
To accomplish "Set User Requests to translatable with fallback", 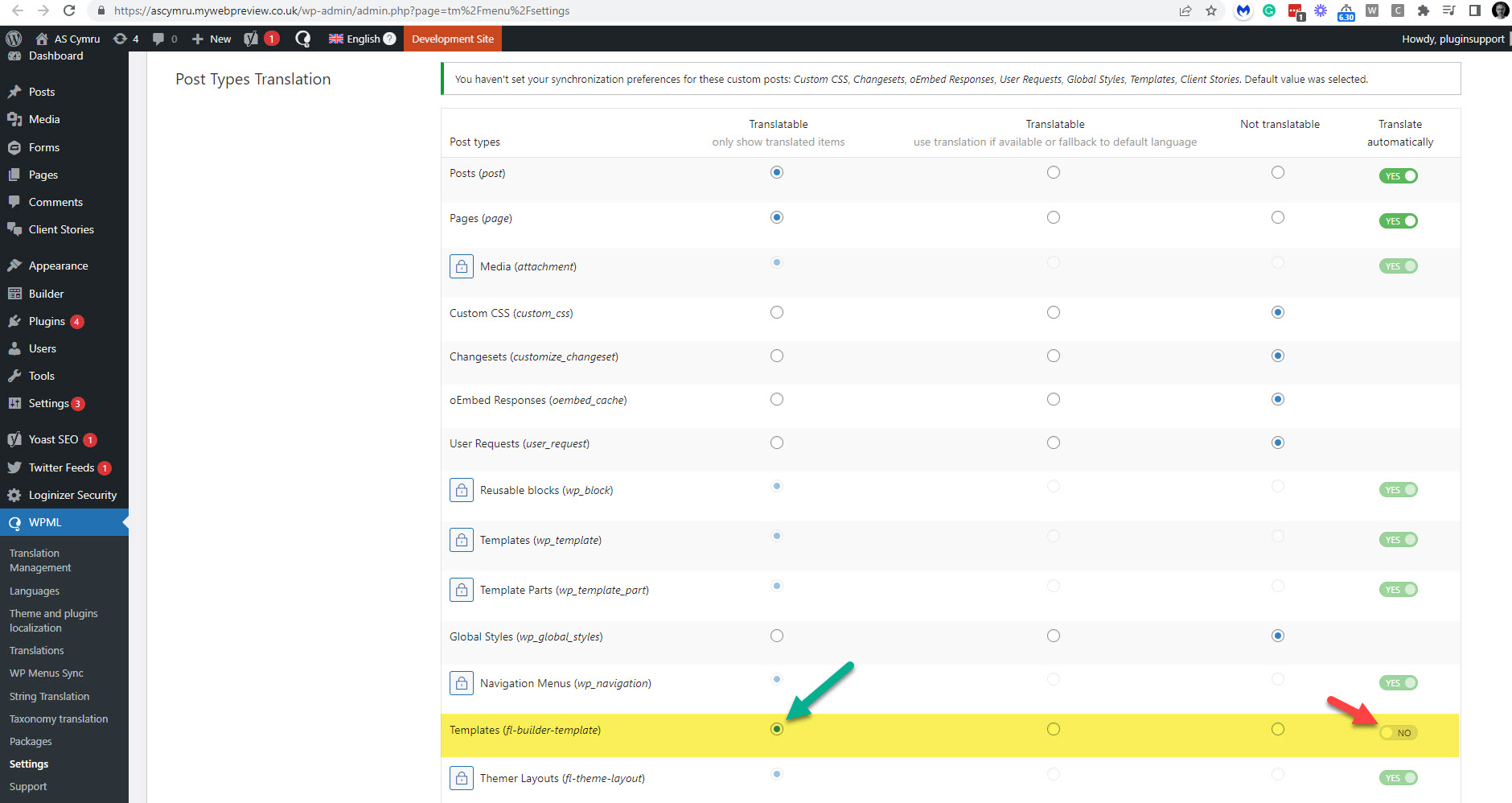I will [x=1054, y=443].
